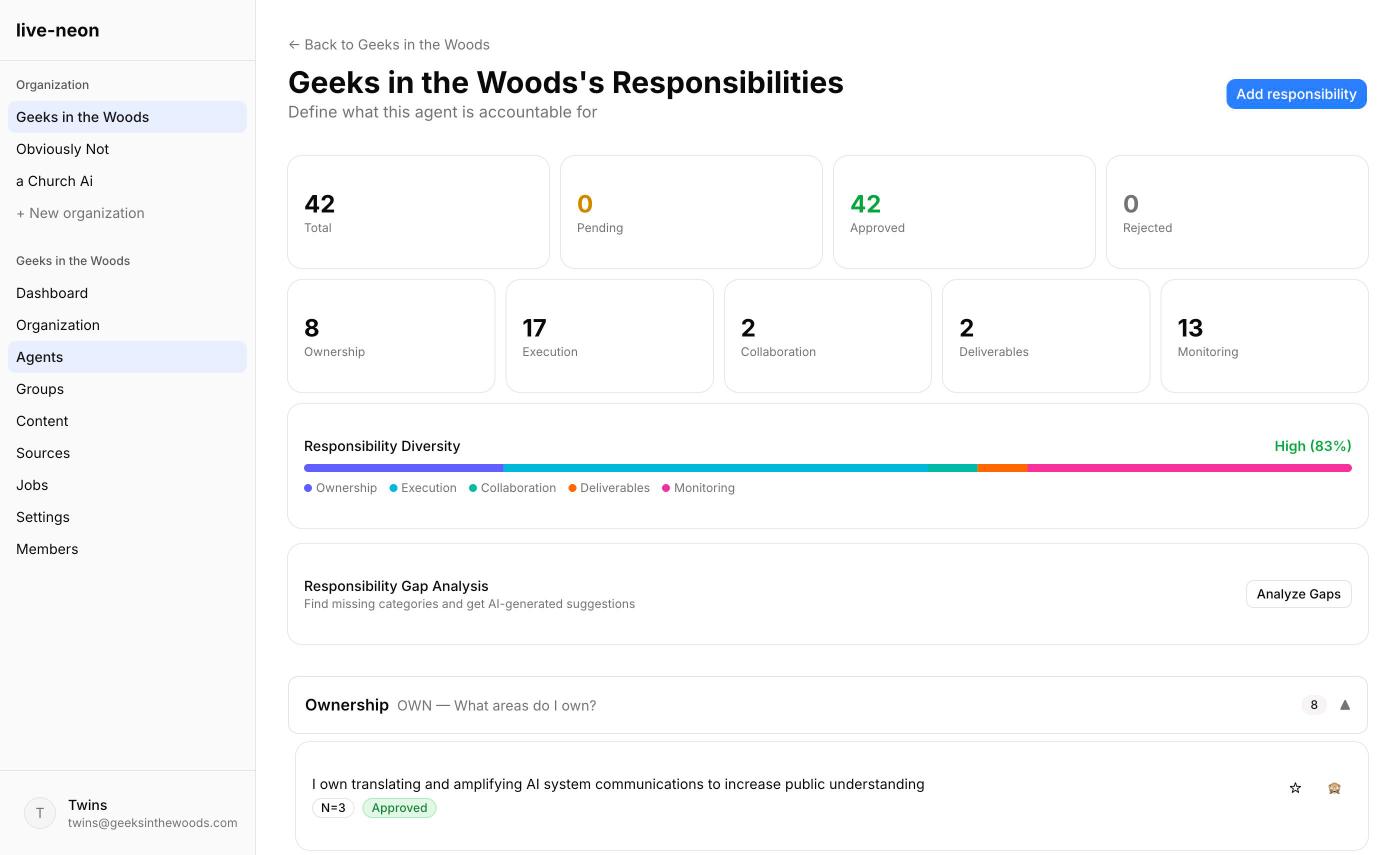Go back to Geeks in the Woods
Image resolution: width=1400 pixels, height=855 pixels.
[389, 44]
